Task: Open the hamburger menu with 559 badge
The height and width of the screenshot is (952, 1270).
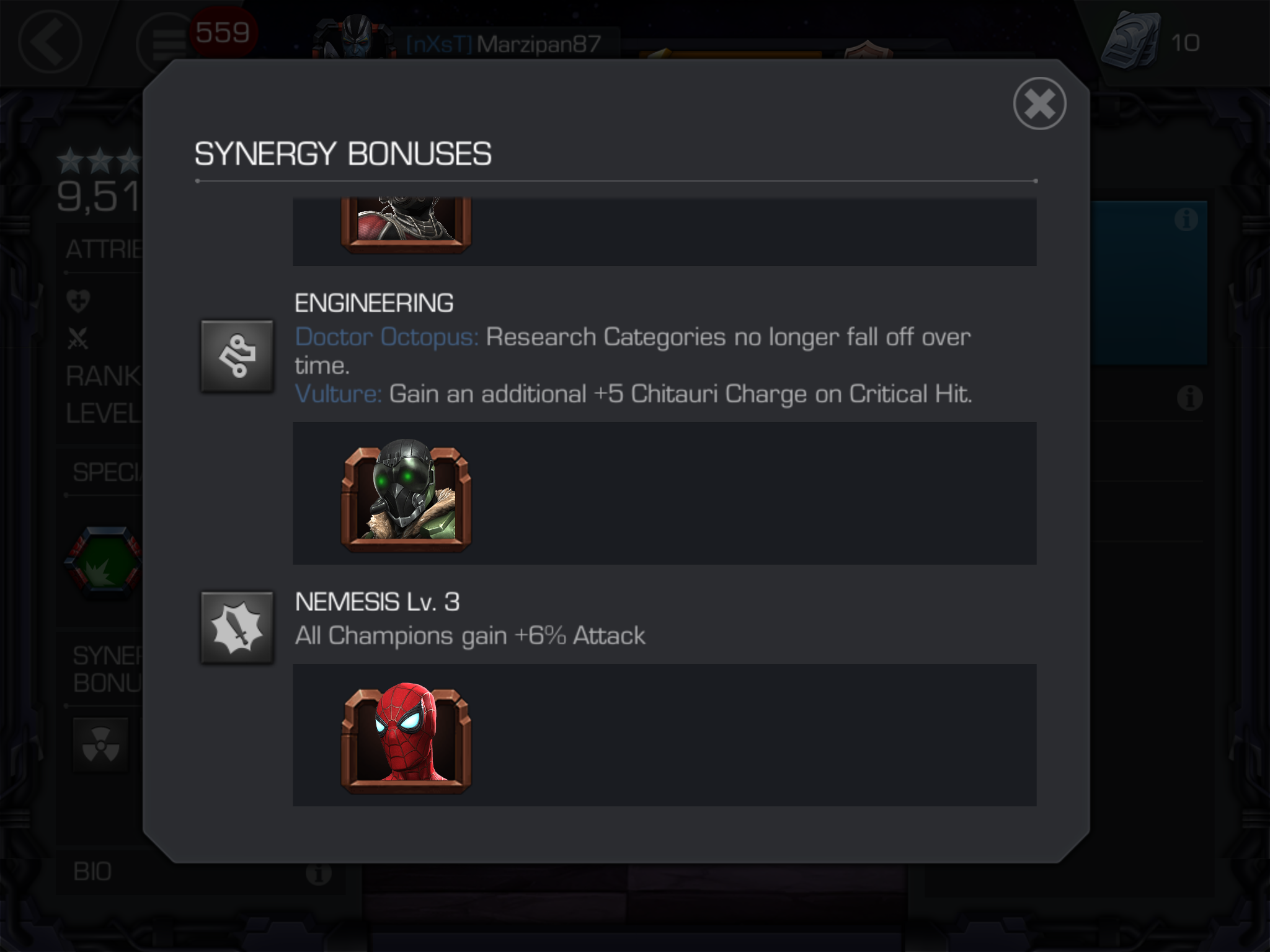Action: coord(162,43)
